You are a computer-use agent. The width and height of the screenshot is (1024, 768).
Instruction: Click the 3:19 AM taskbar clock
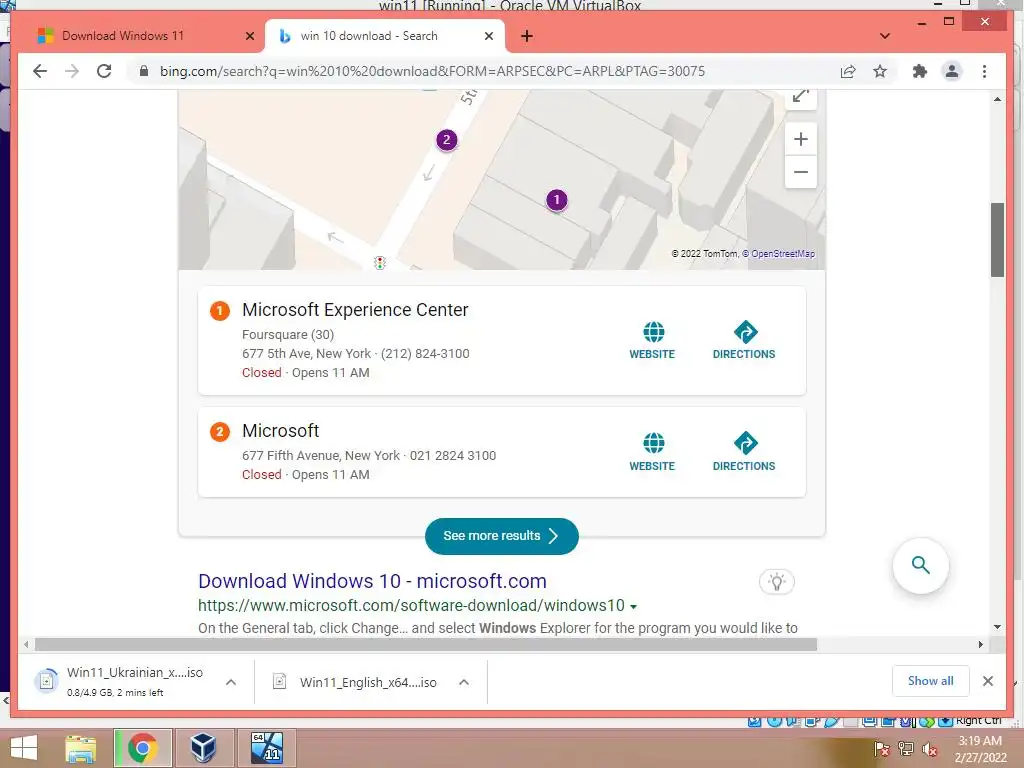[980, 749]
